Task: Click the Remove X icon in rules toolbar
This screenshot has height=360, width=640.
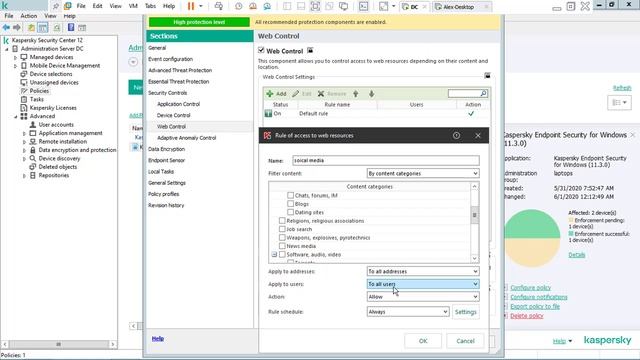Action: (x=321, y=94)
